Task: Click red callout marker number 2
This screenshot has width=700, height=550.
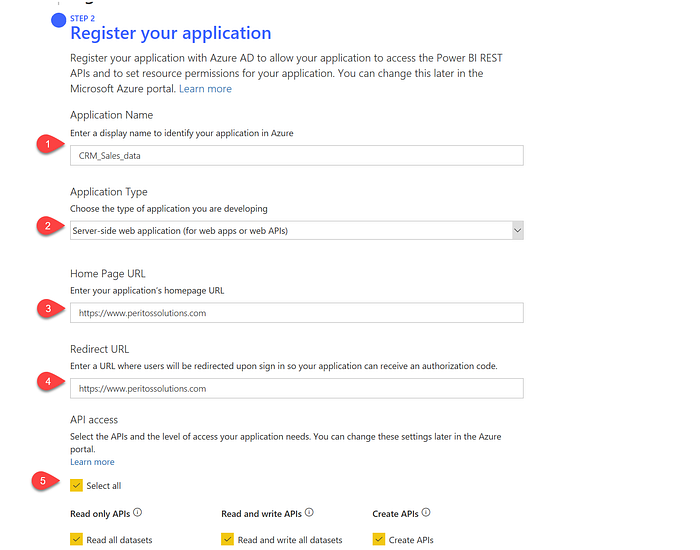Action: [50, 226]
